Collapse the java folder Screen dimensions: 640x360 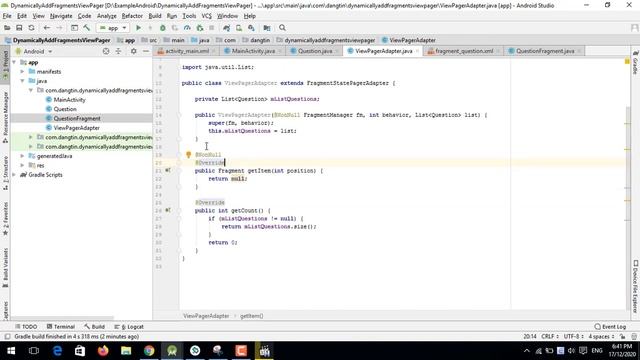[22, 81]
